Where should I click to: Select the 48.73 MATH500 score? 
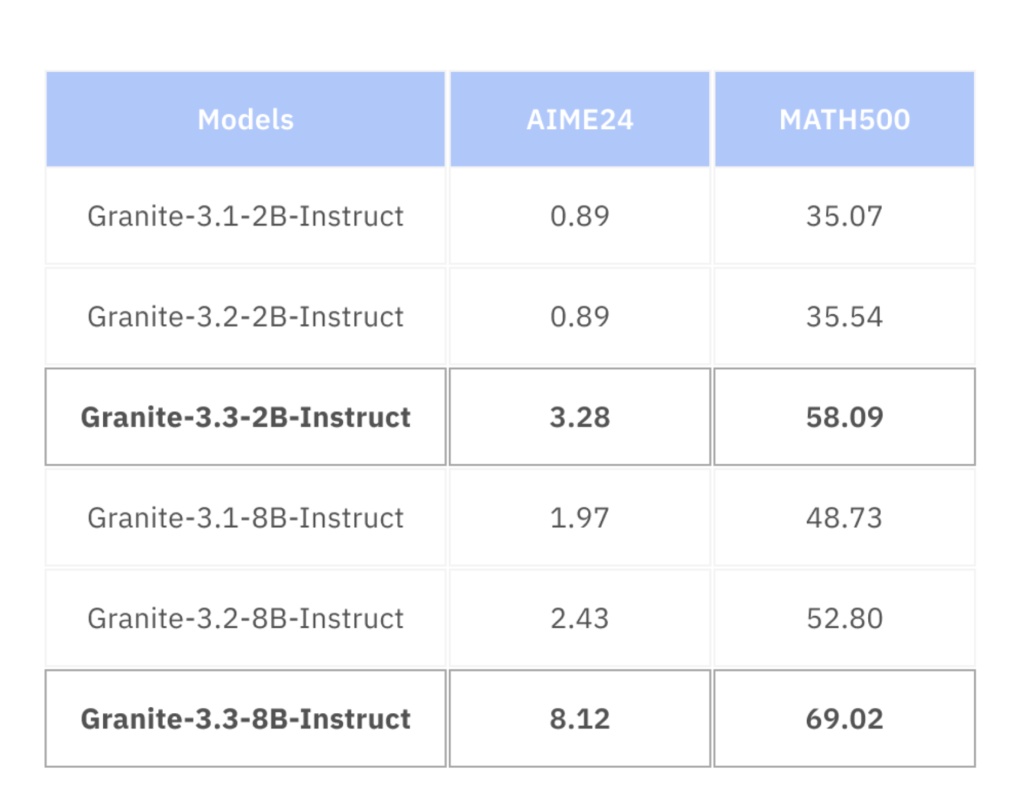844,518
